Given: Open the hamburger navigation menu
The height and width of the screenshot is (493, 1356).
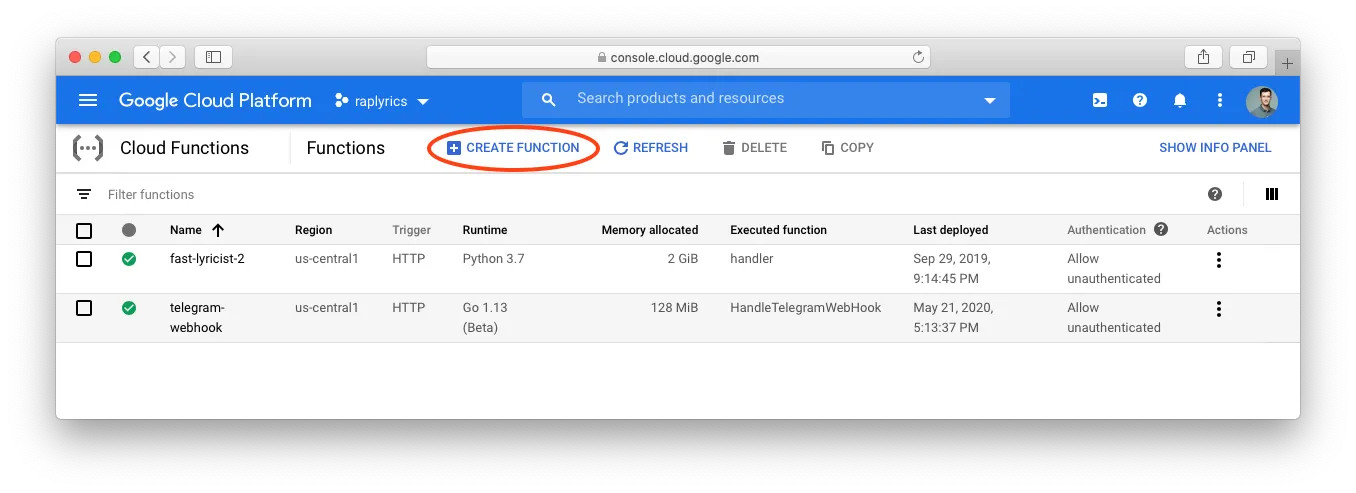Looking at the screenshot, I should (x=88, y=100).
